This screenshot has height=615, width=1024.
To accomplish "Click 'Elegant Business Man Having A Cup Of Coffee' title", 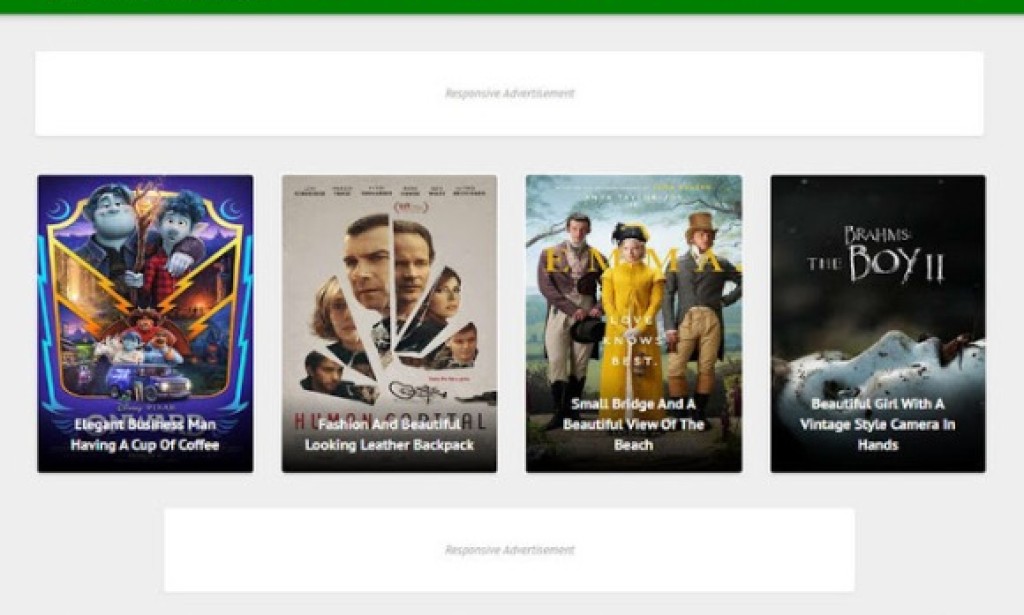I will click(x=145, y=435).
